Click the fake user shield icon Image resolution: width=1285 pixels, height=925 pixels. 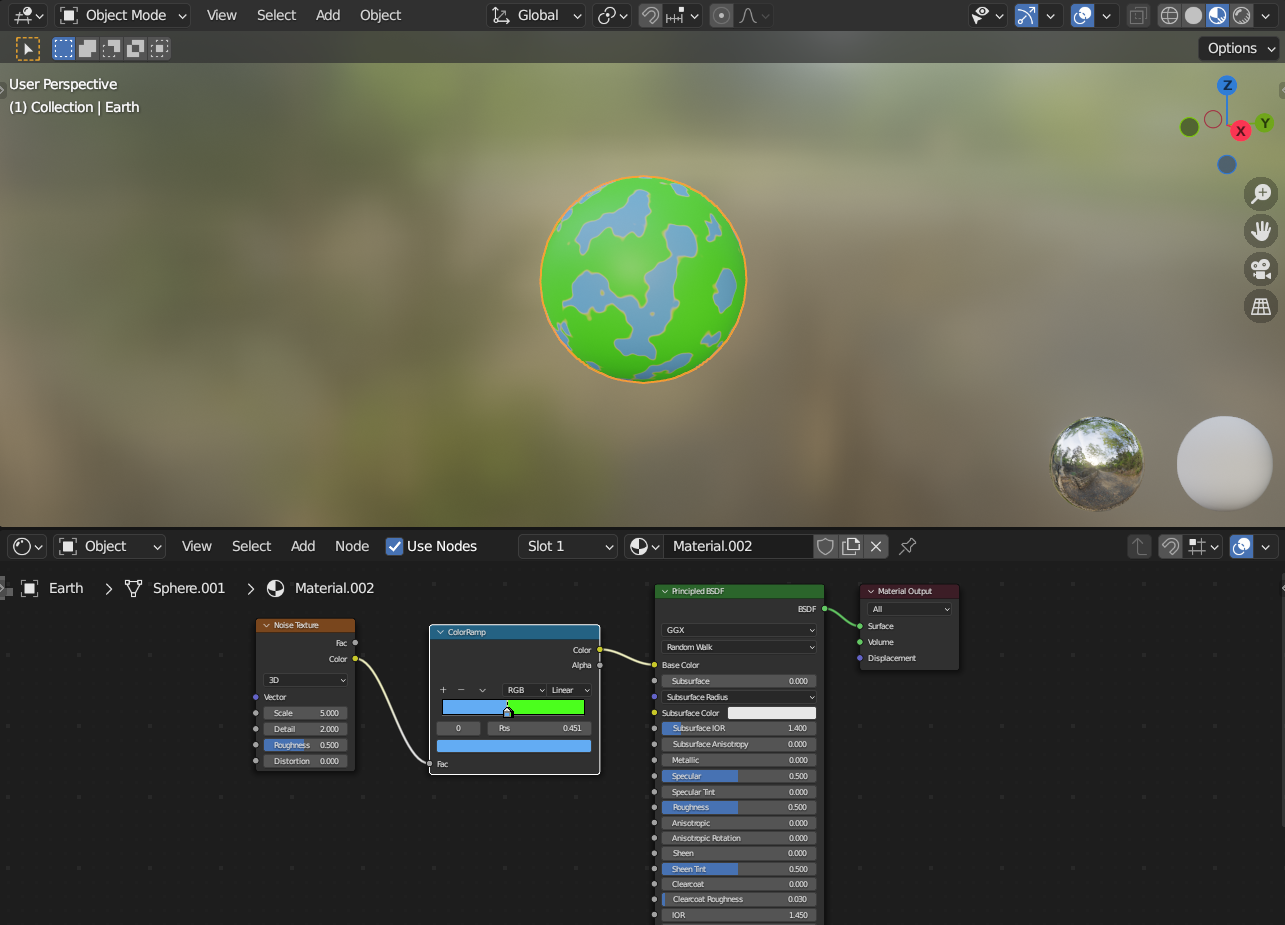point(825,546)
